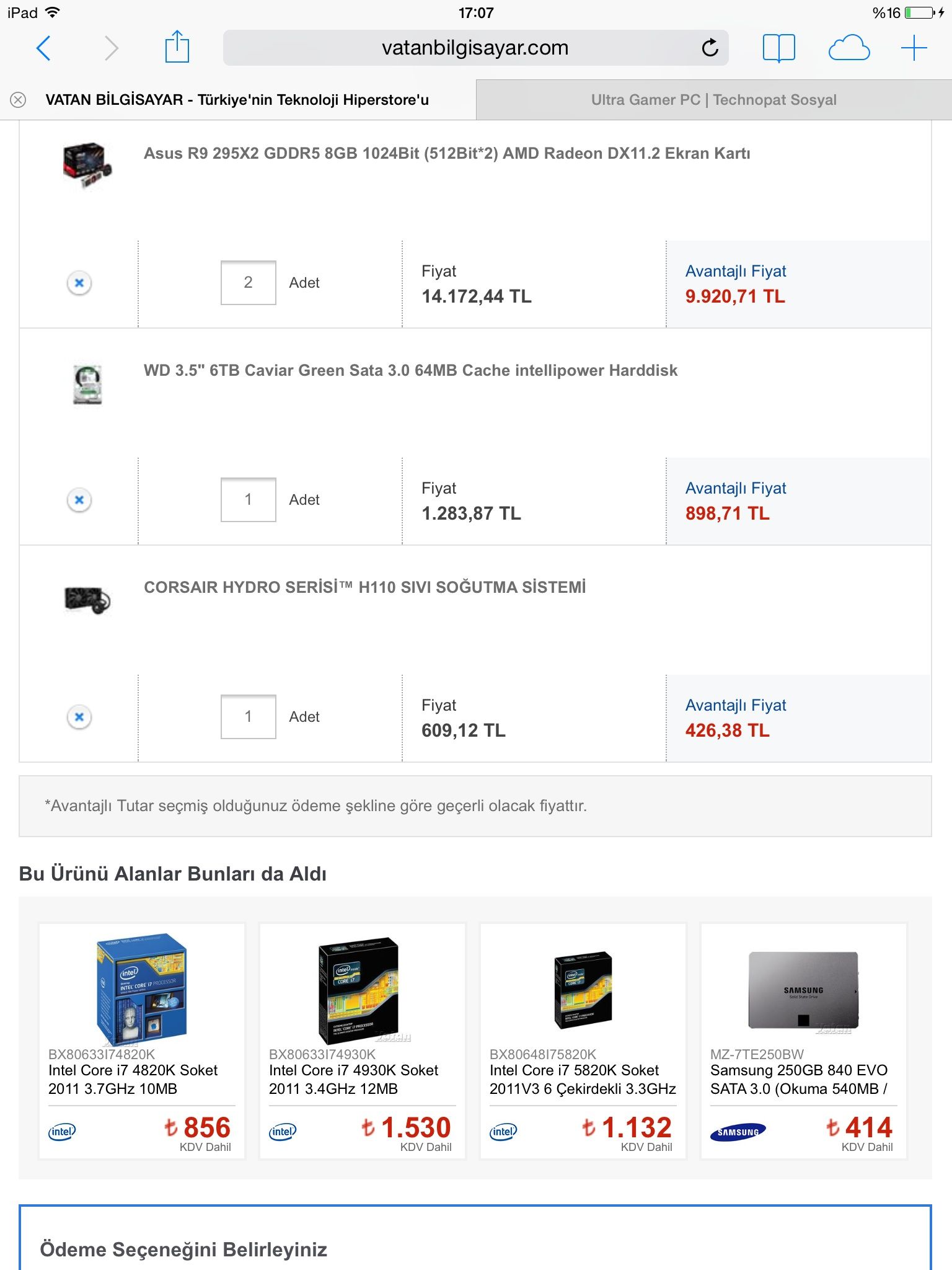Tap the Safari back arrow
Viewport: 952px width, 1270px height.
coord(43,48)
